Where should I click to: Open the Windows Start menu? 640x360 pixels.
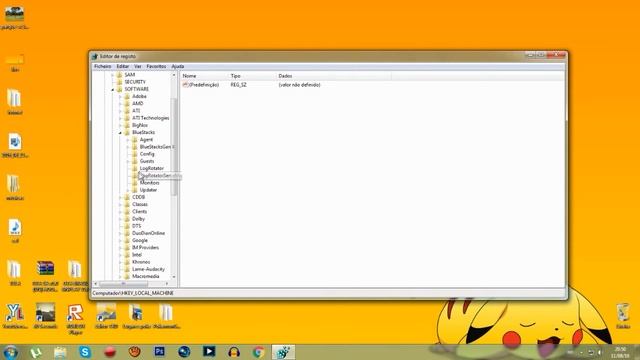click(x=10, y=352)
